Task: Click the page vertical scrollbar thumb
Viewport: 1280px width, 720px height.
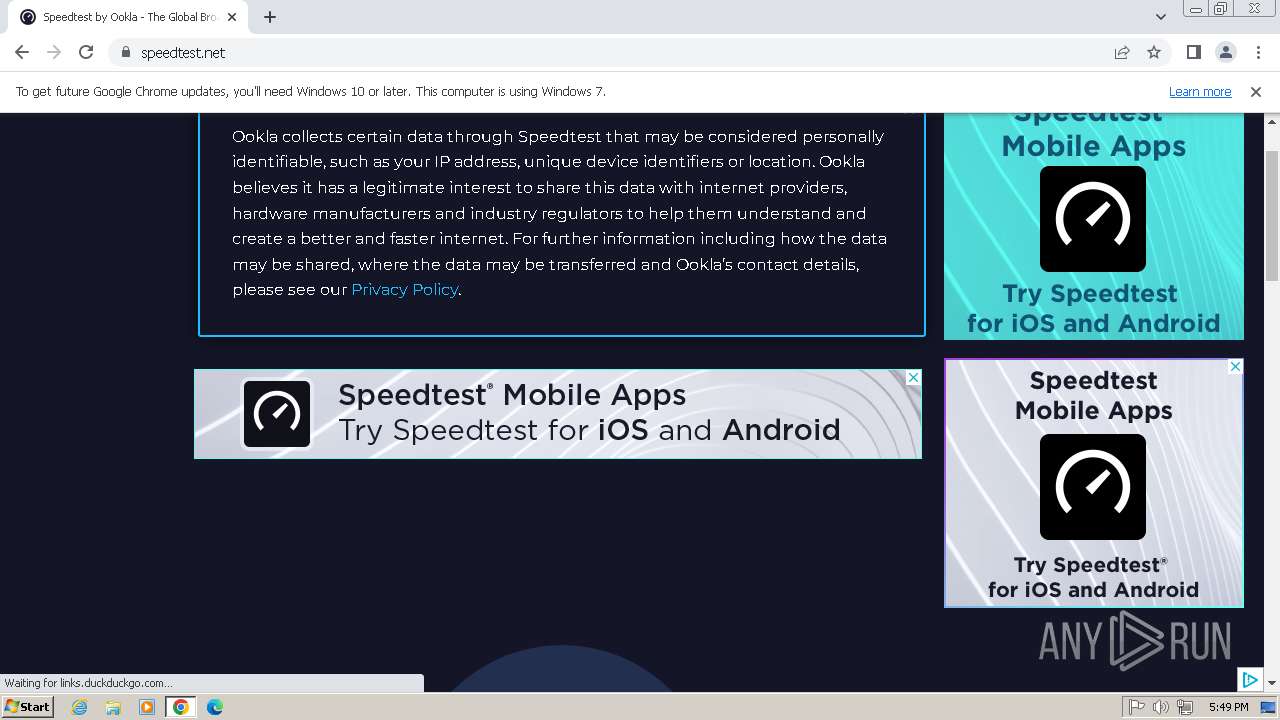Action: (x=1272, y=215)
